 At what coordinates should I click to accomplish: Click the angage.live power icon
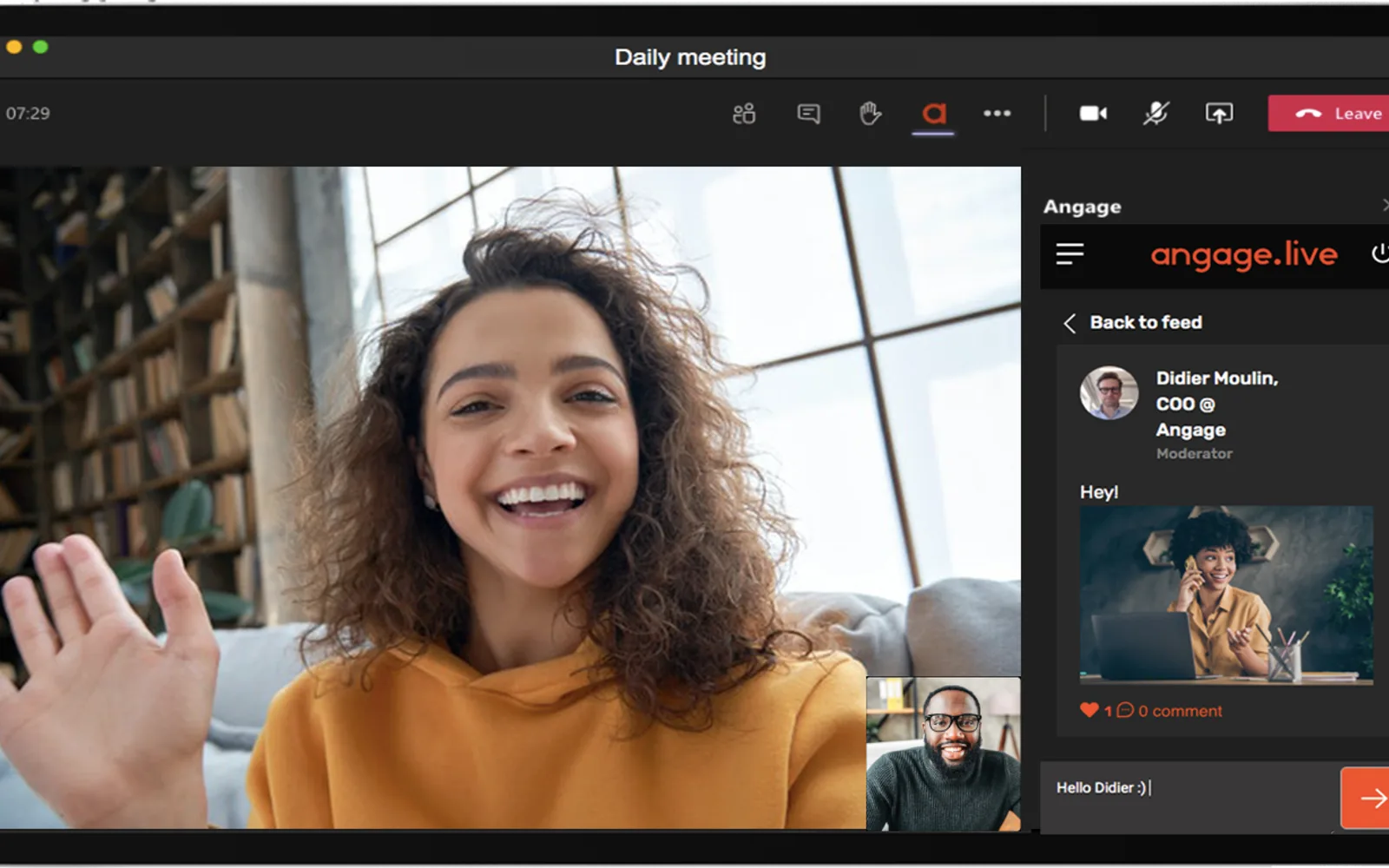[x=1379, y=253]
